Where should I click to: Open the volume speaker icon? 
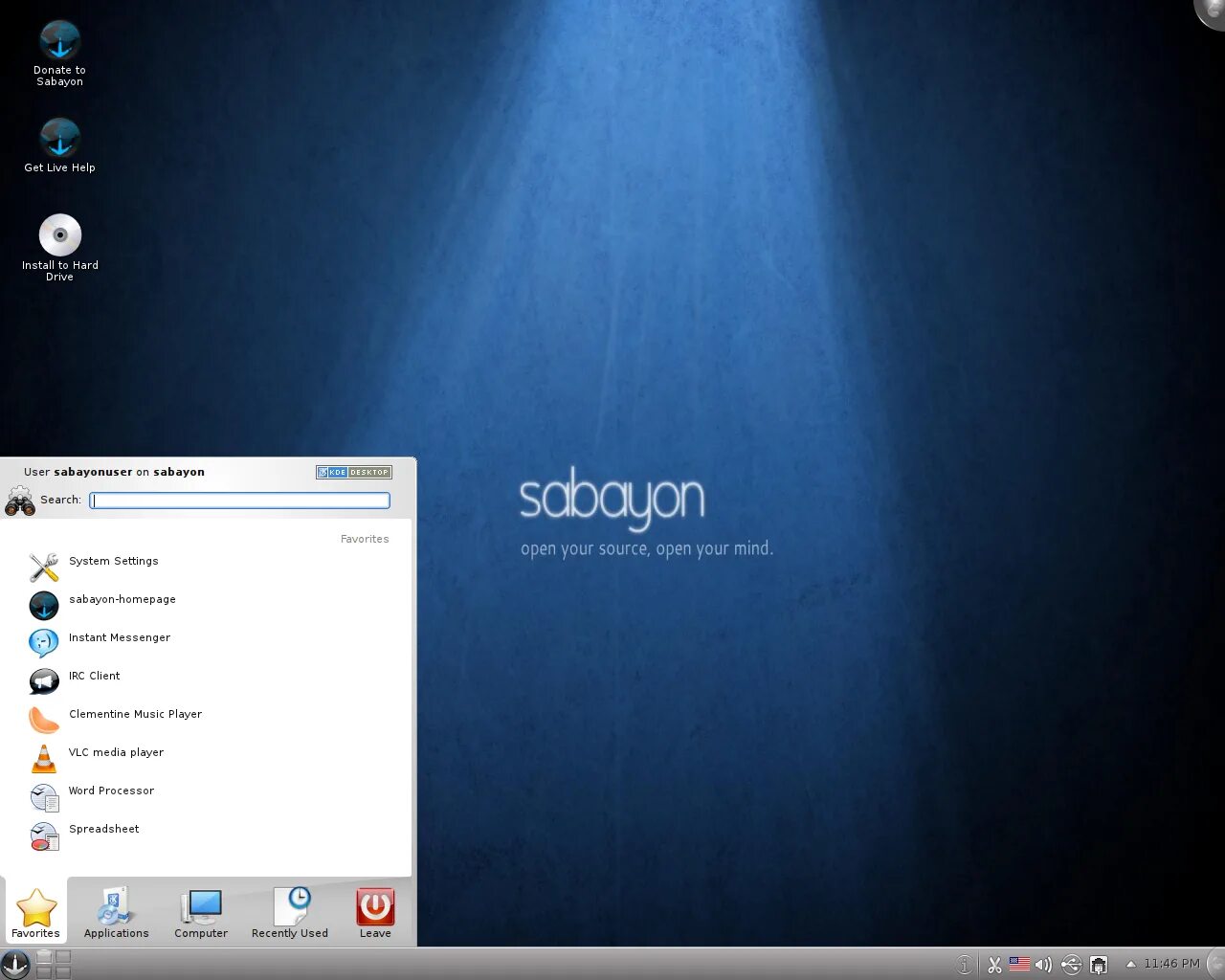pyautogui.click(x=1043, y=965)
